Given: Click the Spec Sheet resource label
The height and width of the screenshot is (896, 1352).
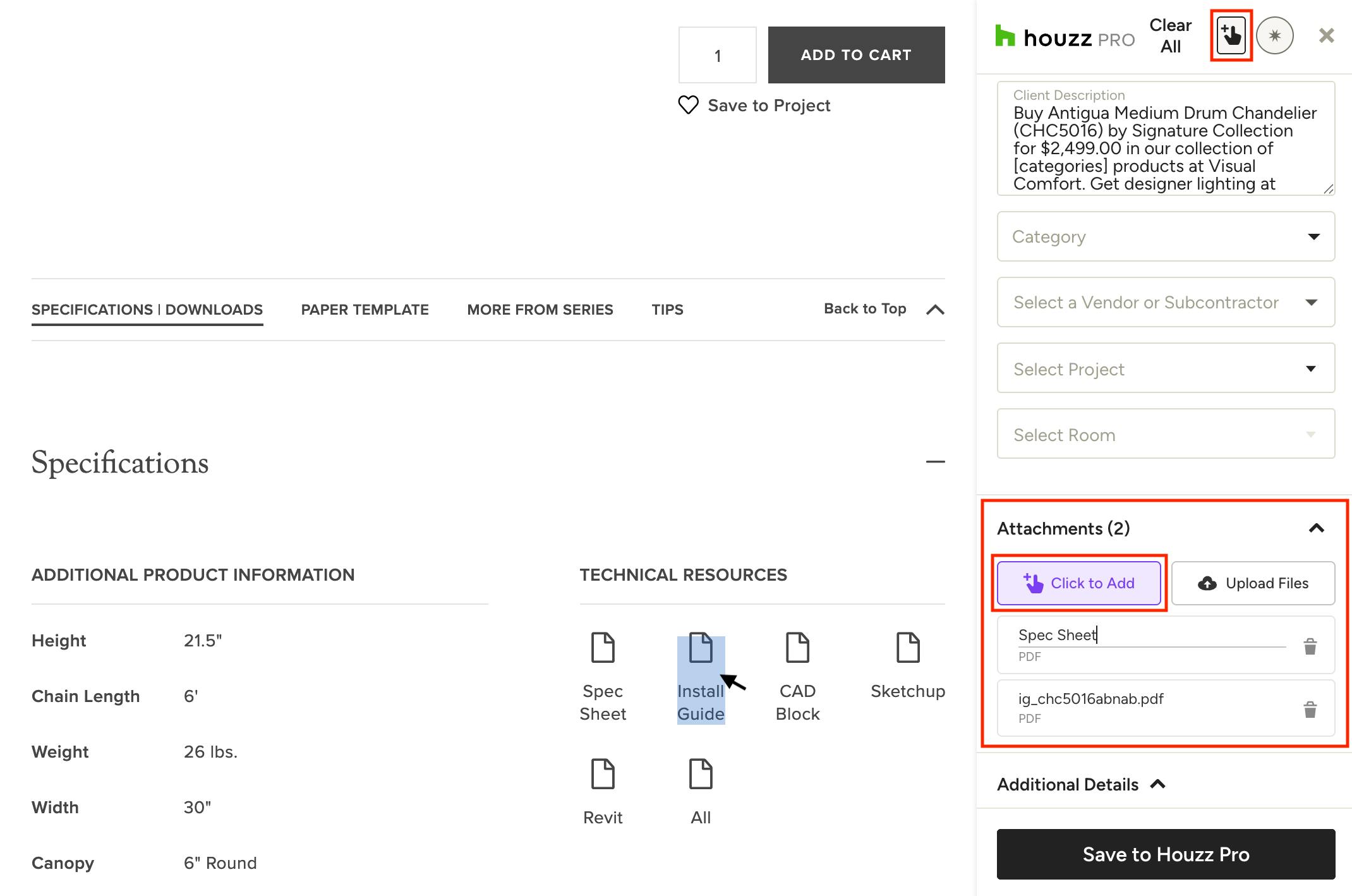Looking at the screenshot, I should pos(603,703).
